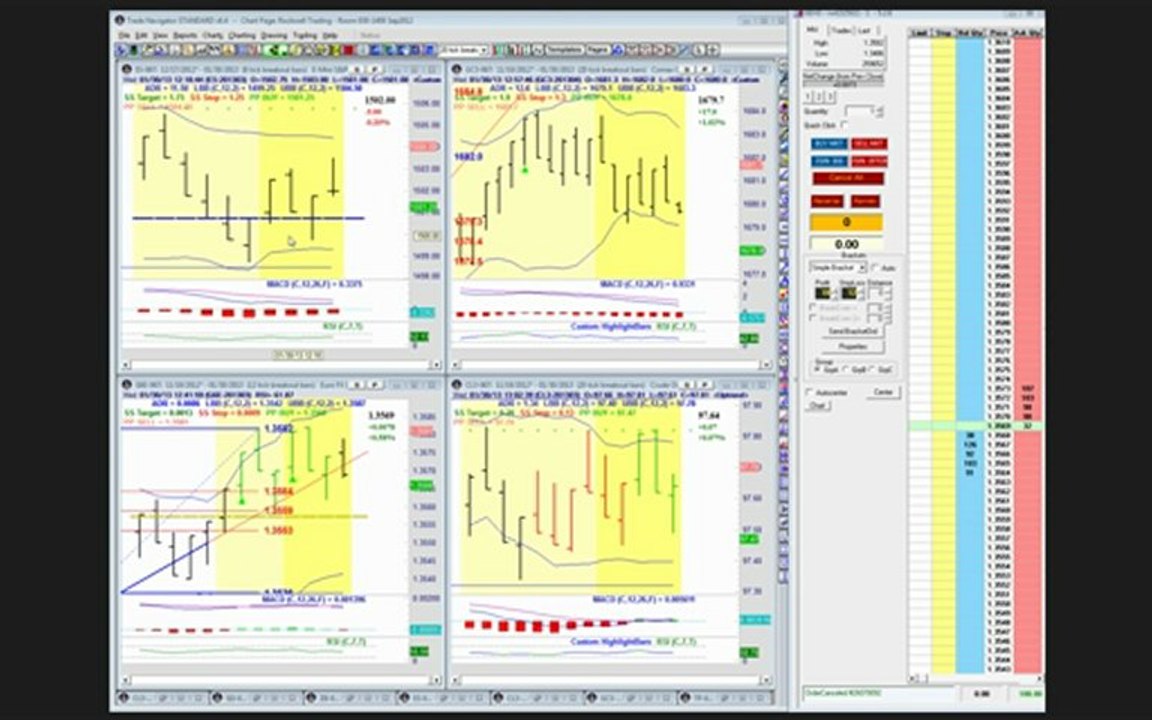The height and width of the screenshot is (720, 1152).
Task: Click the Chart button in order panel
Action: click(x=818, y=406)
